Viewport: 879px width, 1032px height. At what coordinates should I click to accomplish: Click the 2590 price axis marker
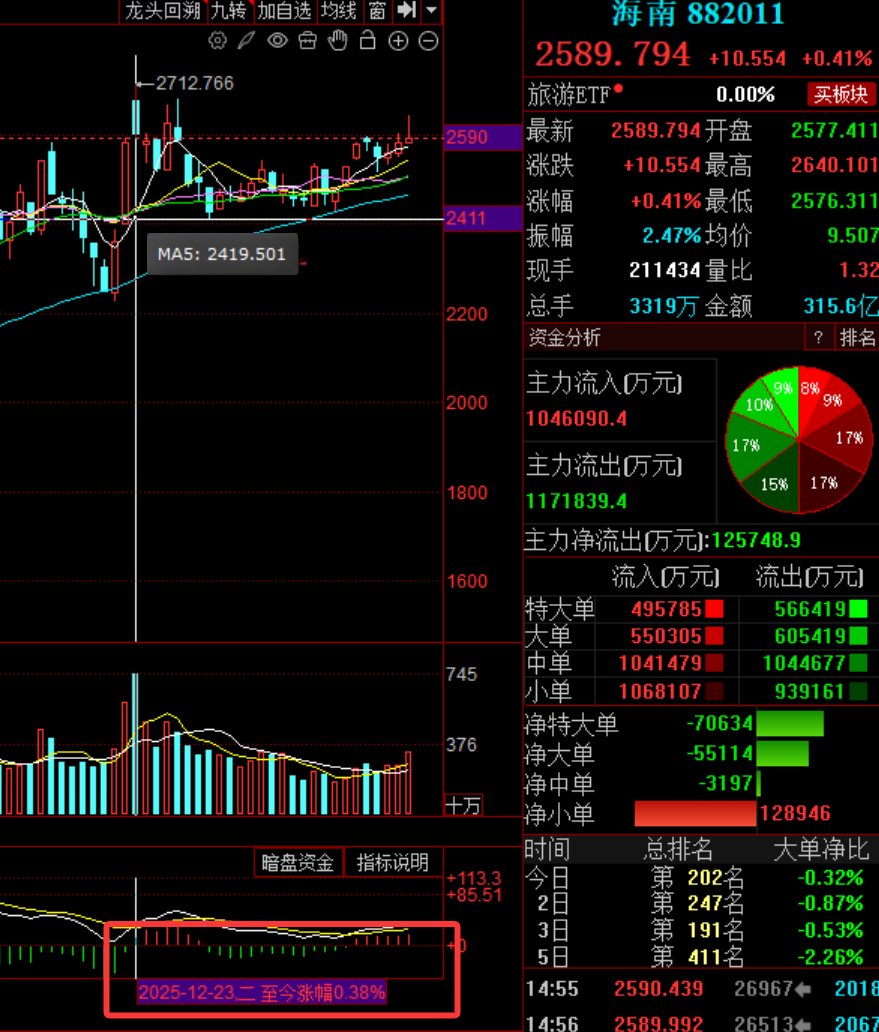click(x=482, y=138)
